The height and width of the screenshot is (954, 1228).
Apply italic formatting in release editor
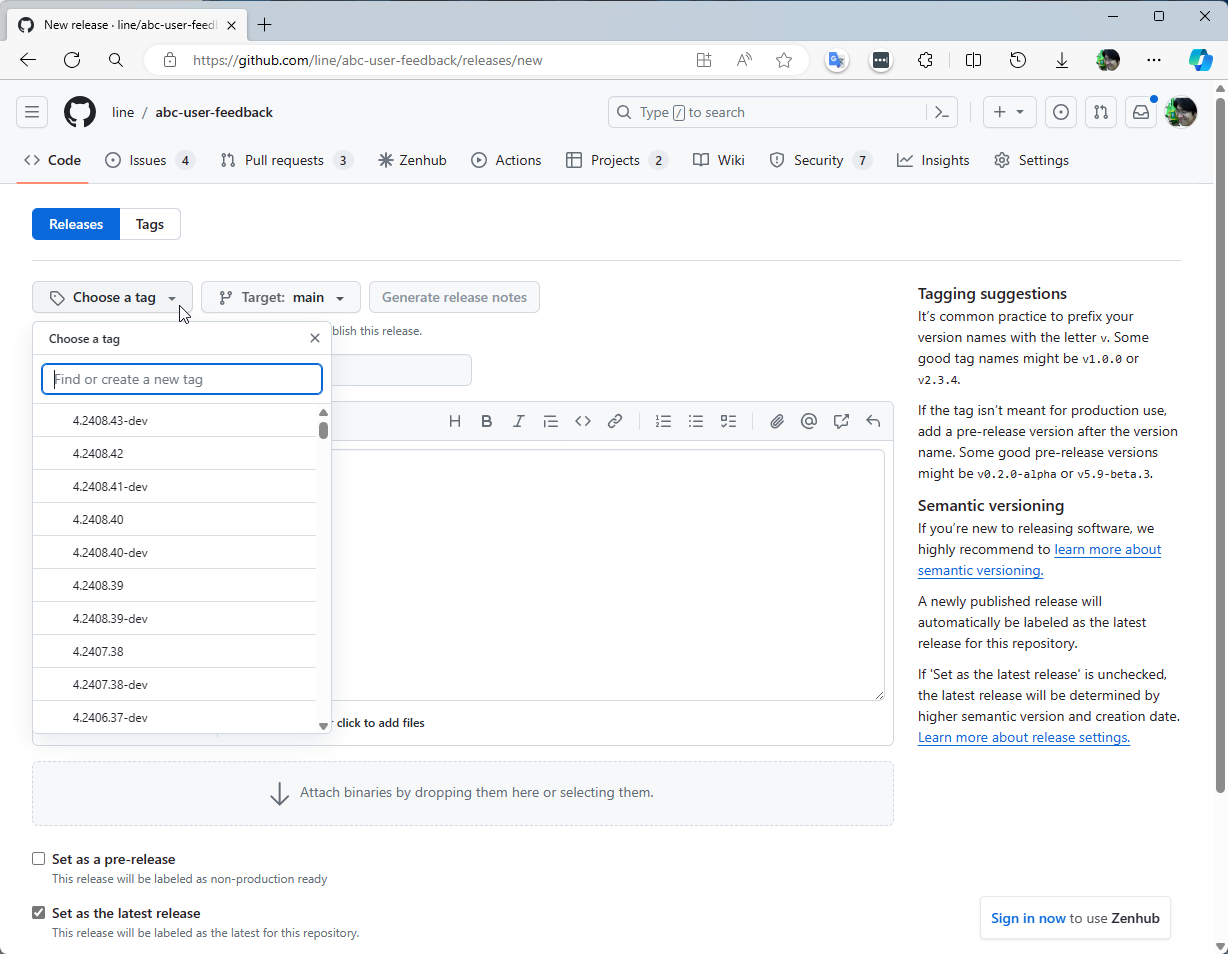pos(519,421)
